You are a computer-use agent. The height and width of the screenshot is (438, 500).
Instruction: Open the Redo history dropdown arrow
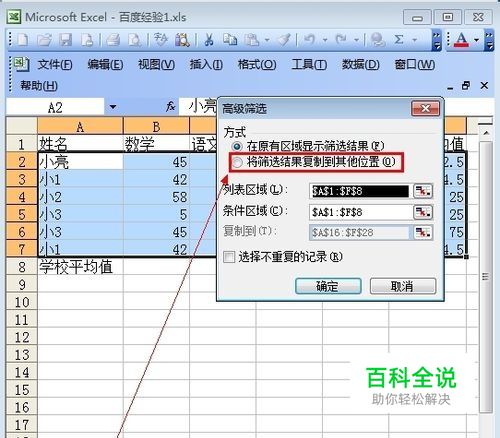pyautogui.click(x=356, y=40)
